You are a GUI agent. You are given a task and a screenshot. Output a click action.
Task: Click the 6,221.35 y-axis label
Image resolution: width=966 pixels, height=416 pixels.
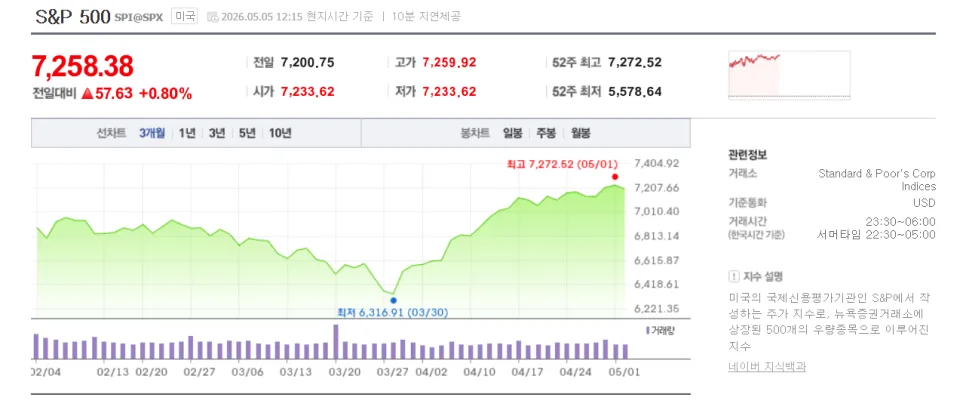pos(657,308)
